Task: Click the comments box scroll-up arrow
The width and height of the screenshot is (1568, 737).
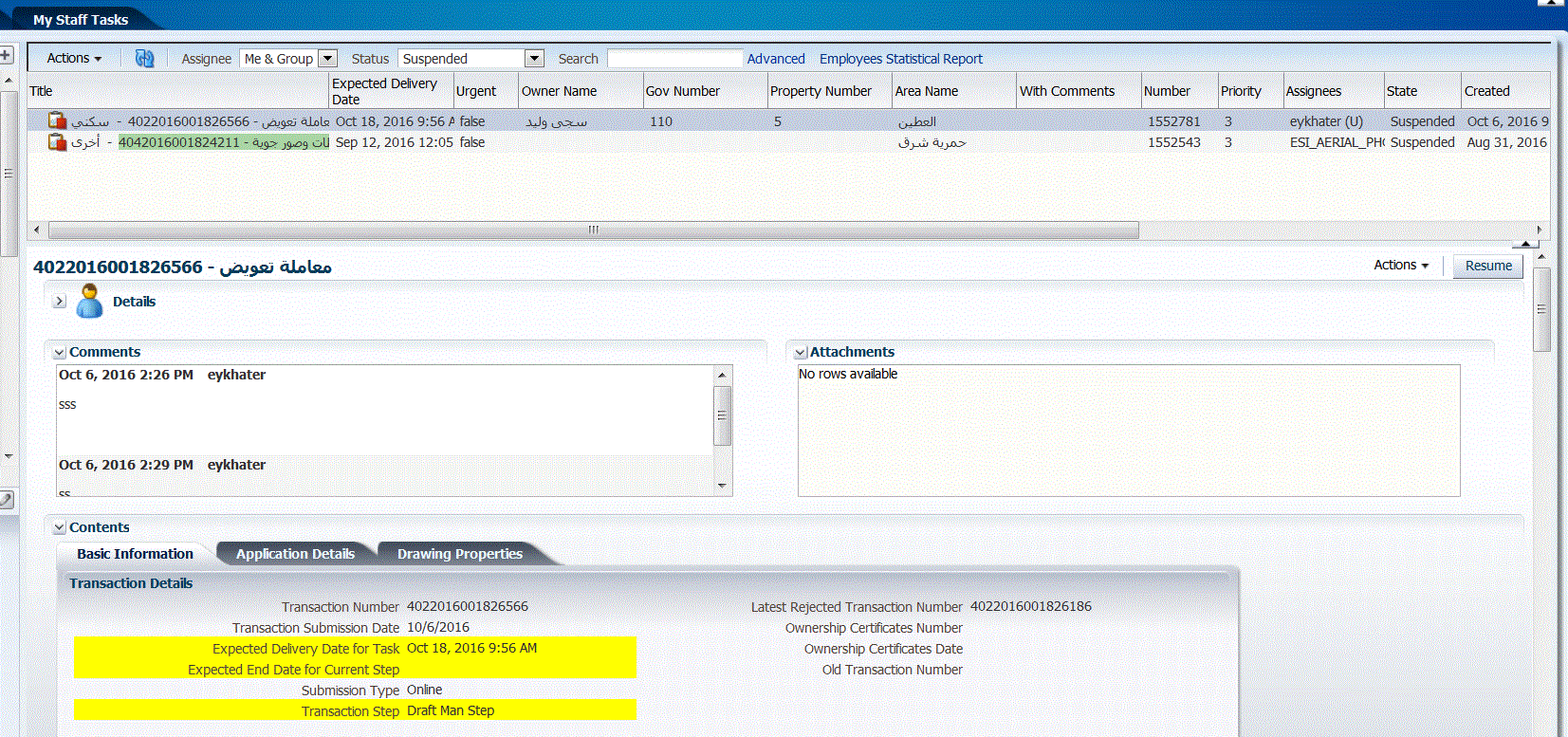Action: coord(722,375)
